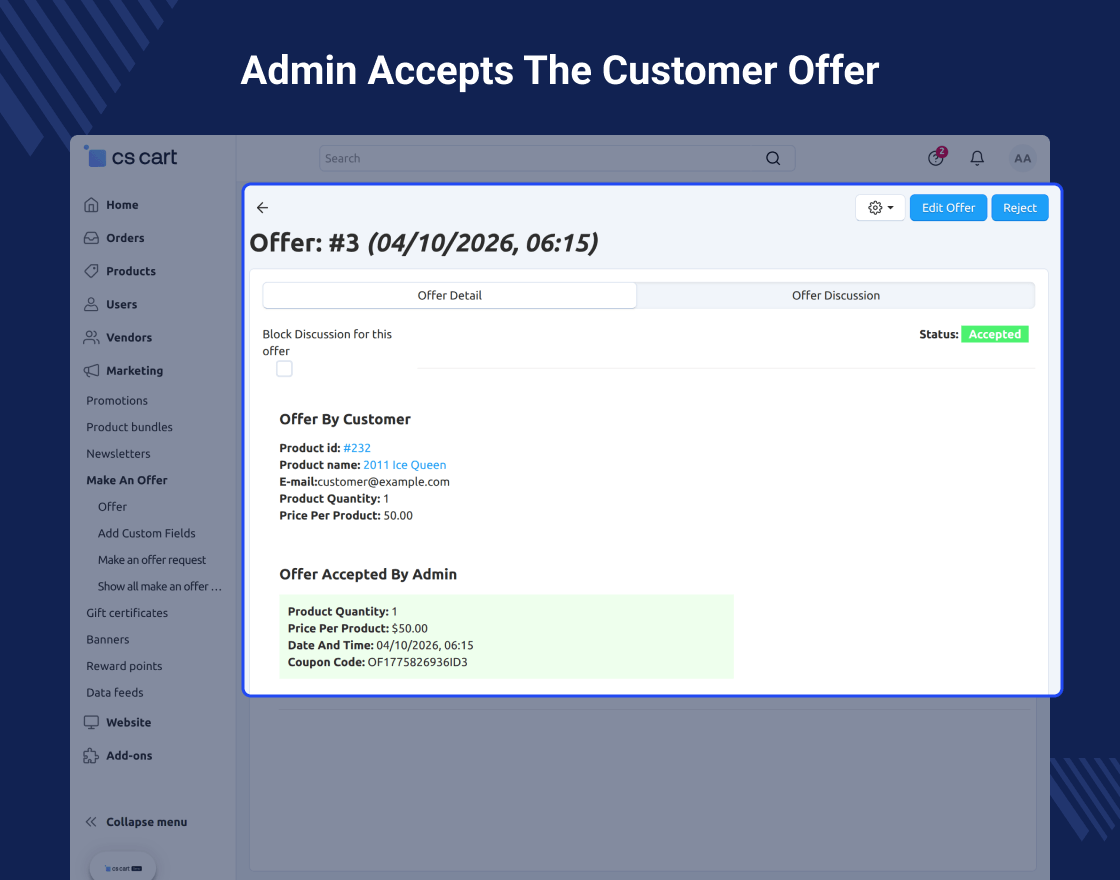Click into the Search input field
The height and width of the screenshot is (880, 1120).
point(543,159)
